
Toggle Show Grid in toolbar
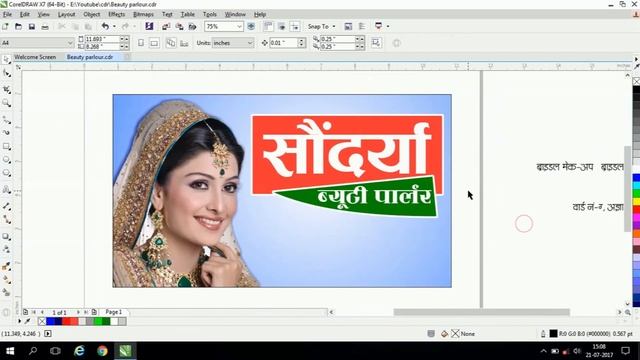281,27
